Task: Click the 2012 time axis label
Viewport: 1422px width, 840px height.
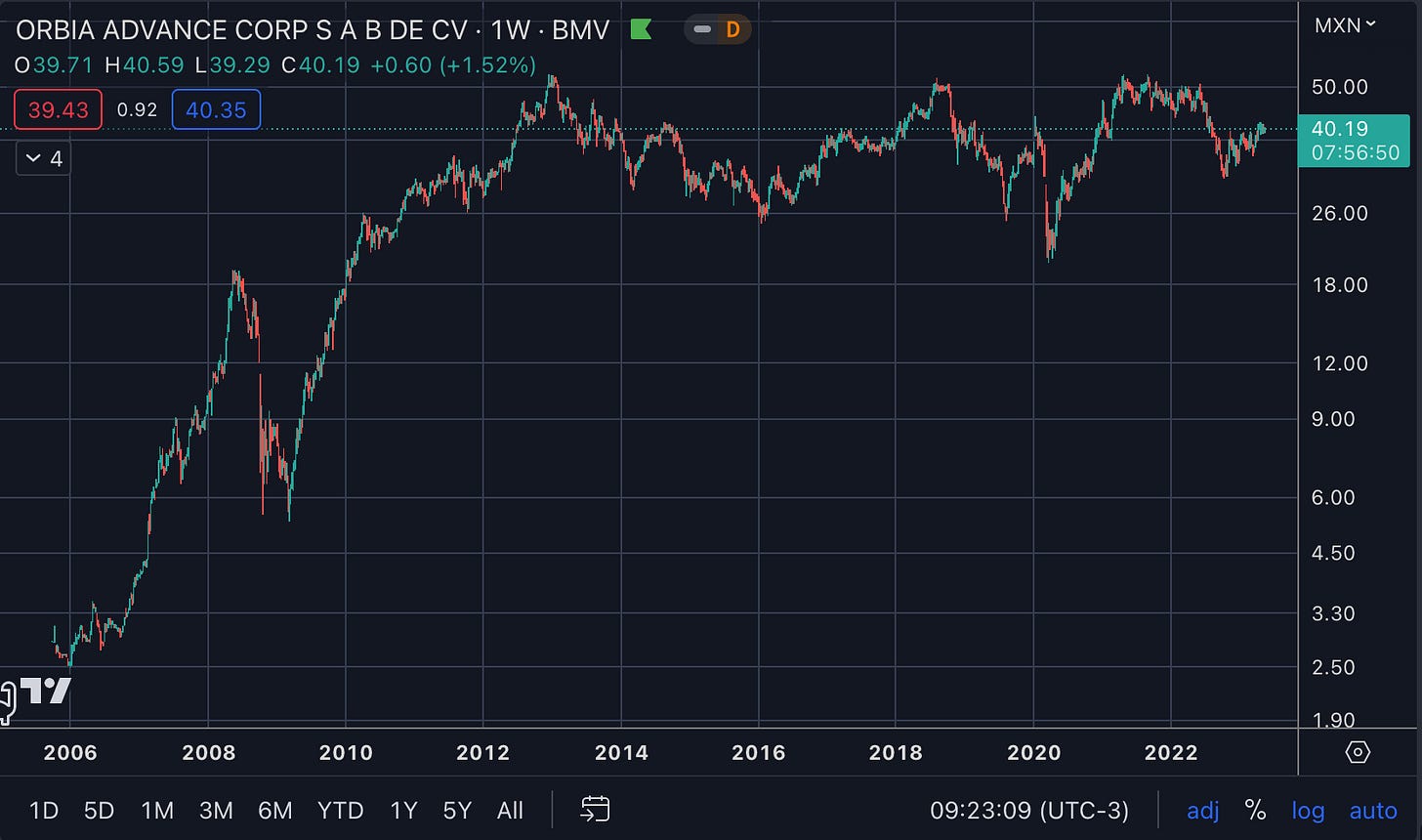Action: click(x=483, y=752)
